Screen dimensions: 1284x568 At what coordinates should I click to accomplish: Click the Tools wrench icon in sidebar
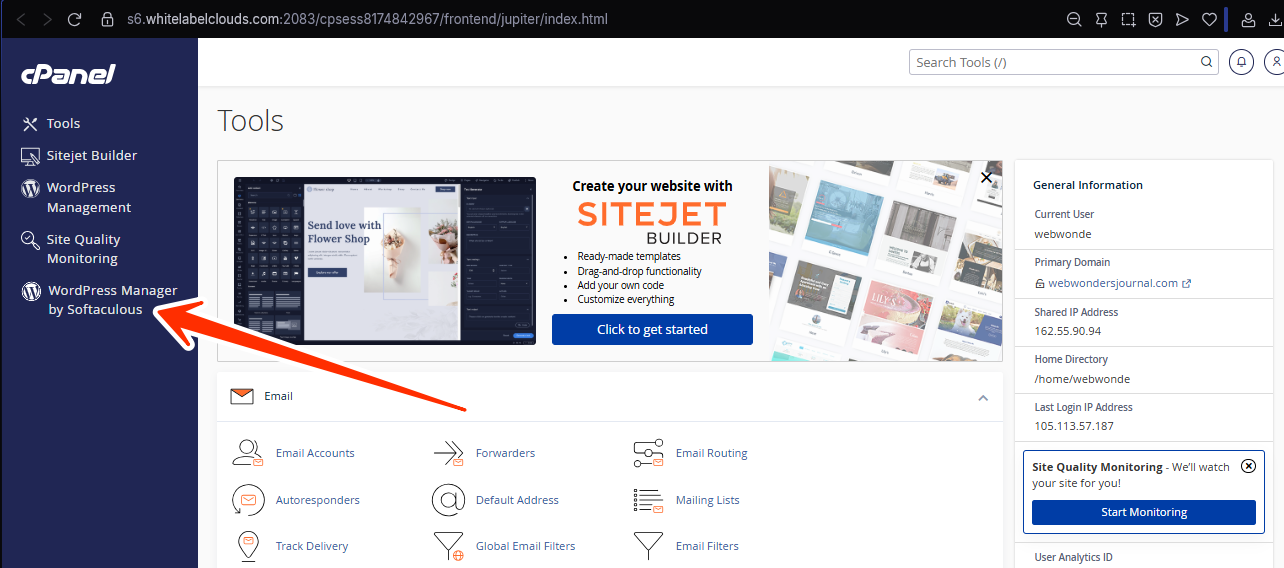tap(30, 124)
